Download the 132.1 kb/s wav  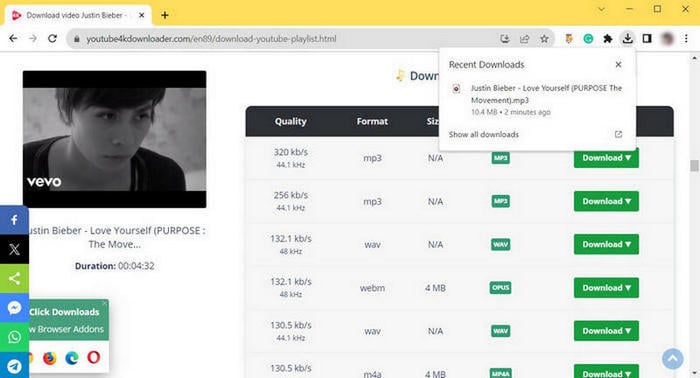click(x=606, y=245)
